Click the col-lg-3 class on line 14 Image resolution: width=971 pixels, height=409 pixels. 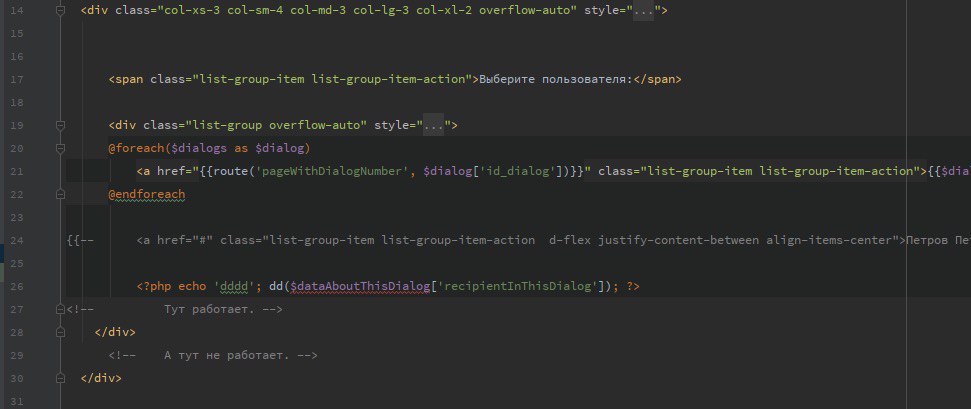click(x=381, y=11)
